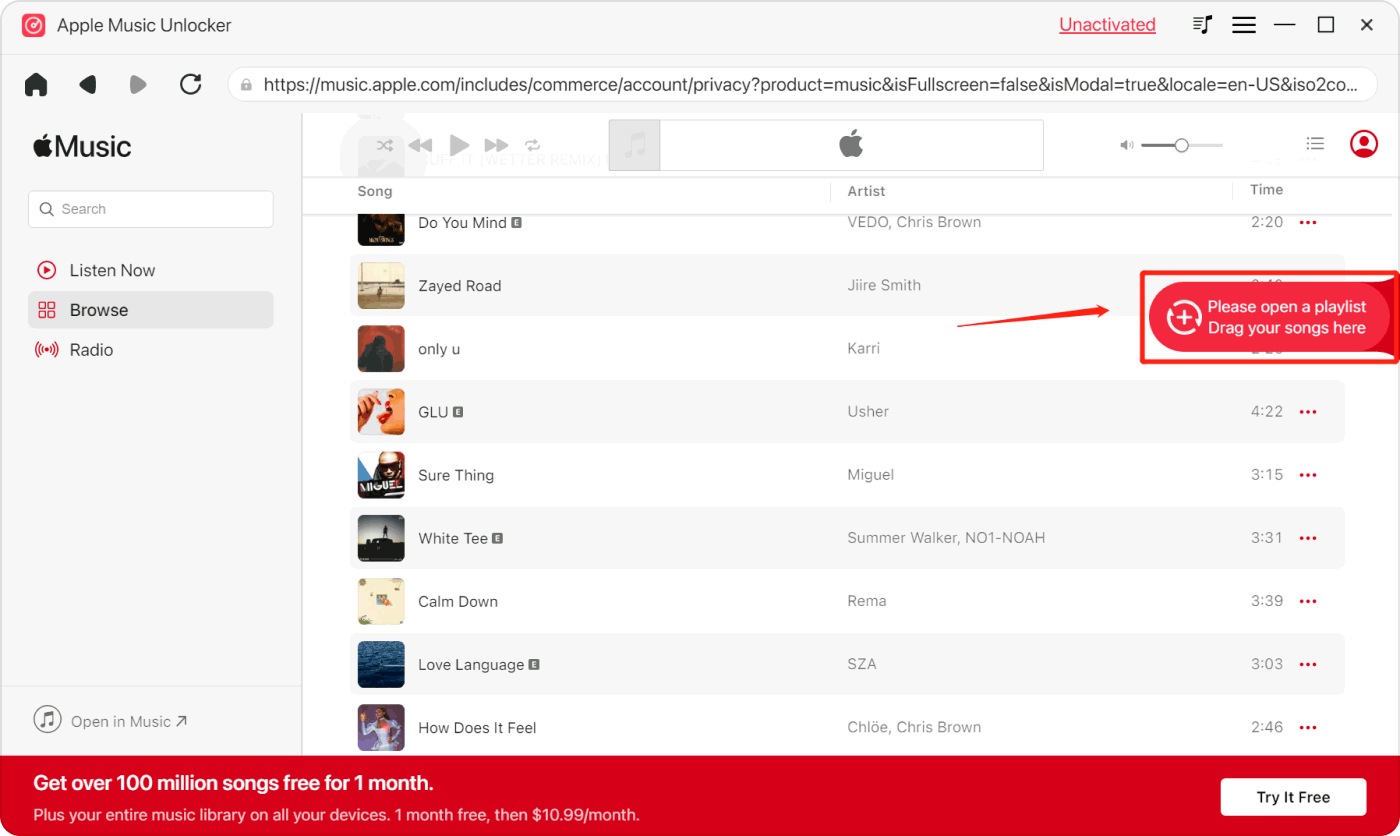Screen dimensions: 1400x836
Task: Click the GLU album artwork
Action: (381, 412)
